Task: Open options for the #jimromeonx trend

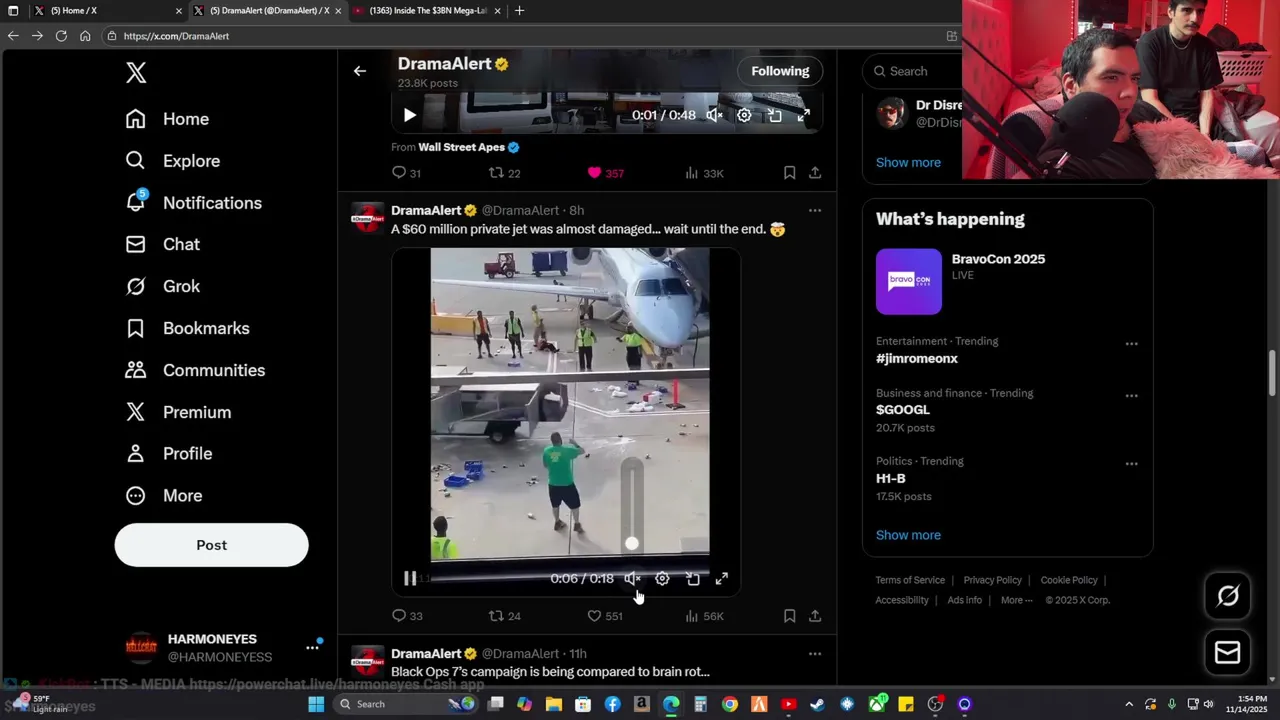Action: point(1131,344)
